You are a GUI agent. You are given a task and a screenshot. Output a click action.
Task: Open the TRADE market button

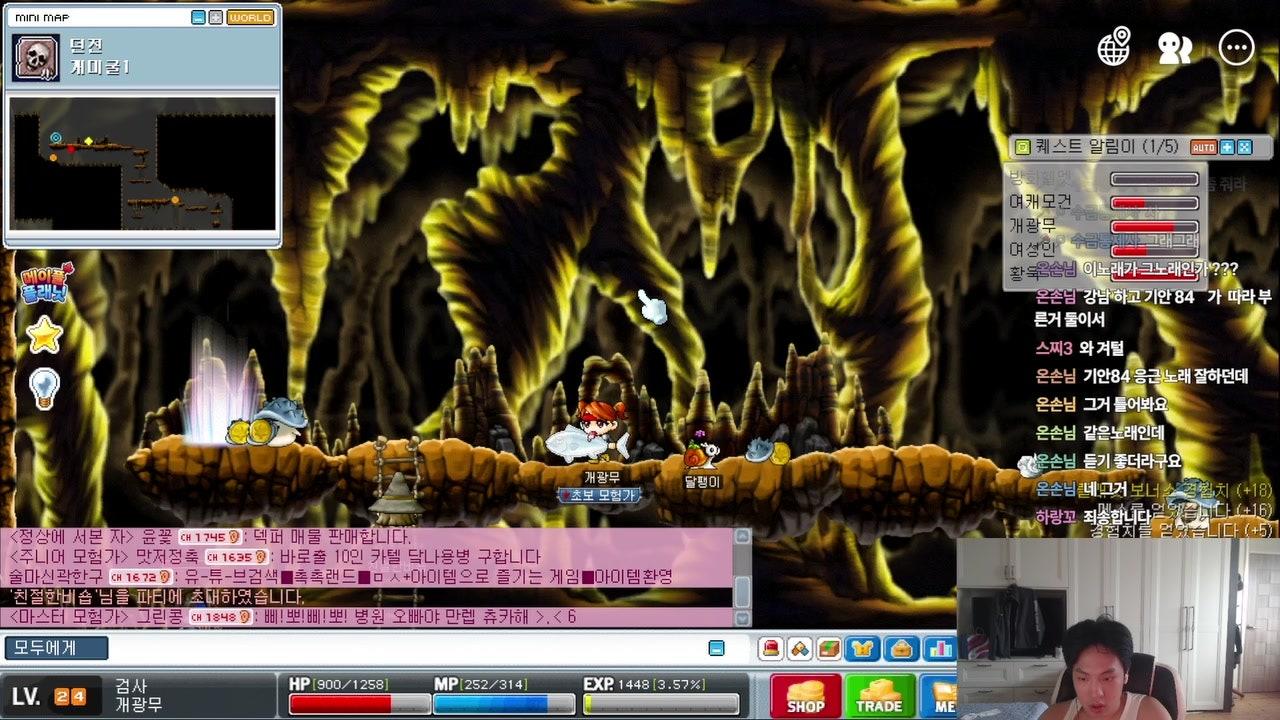pos(880,696)
